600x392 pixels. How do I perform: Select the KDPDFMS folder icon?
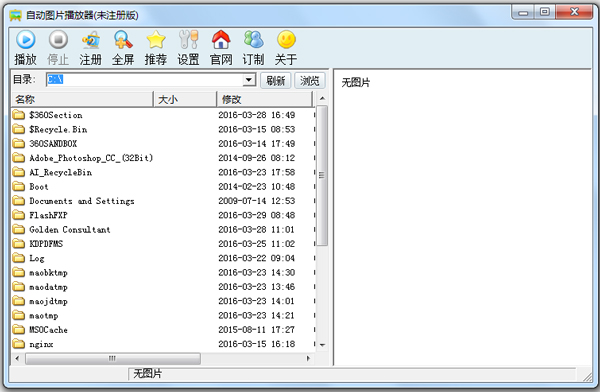tap(18, 243)
